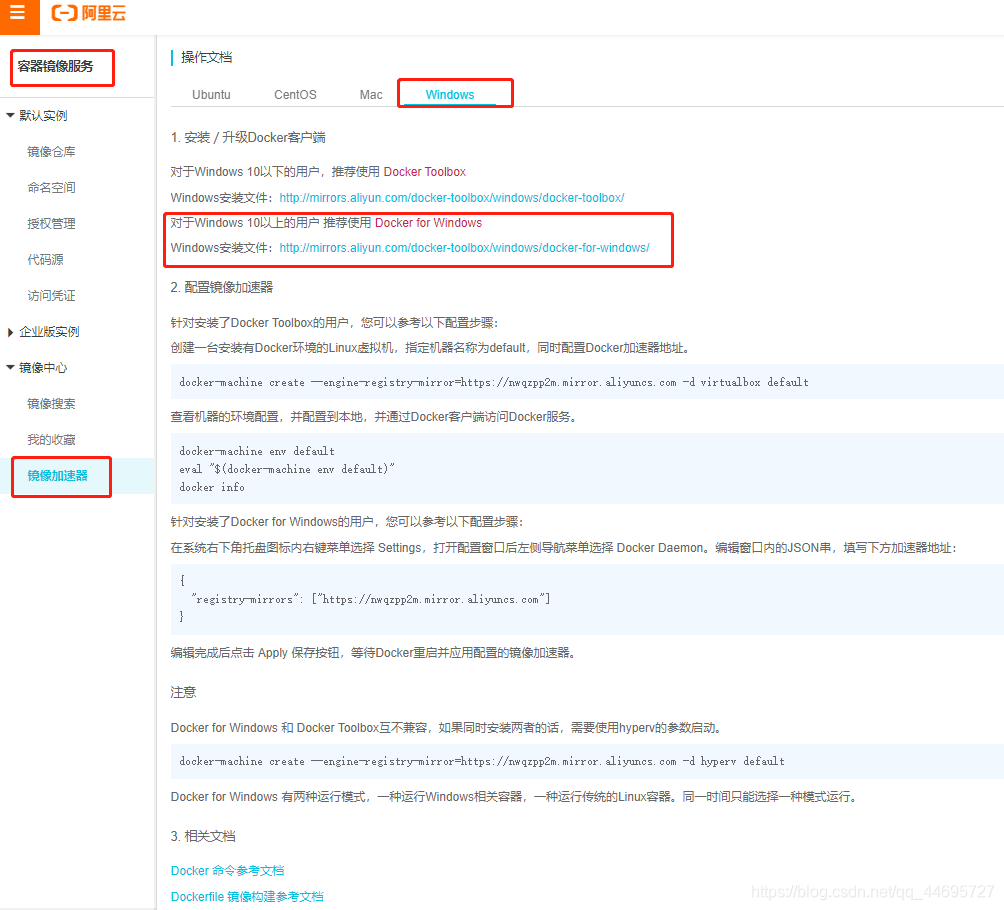This screenshot has height=910, width=1004.
Task: Click the Aliyun logo
Action: [x=89, y=13]
